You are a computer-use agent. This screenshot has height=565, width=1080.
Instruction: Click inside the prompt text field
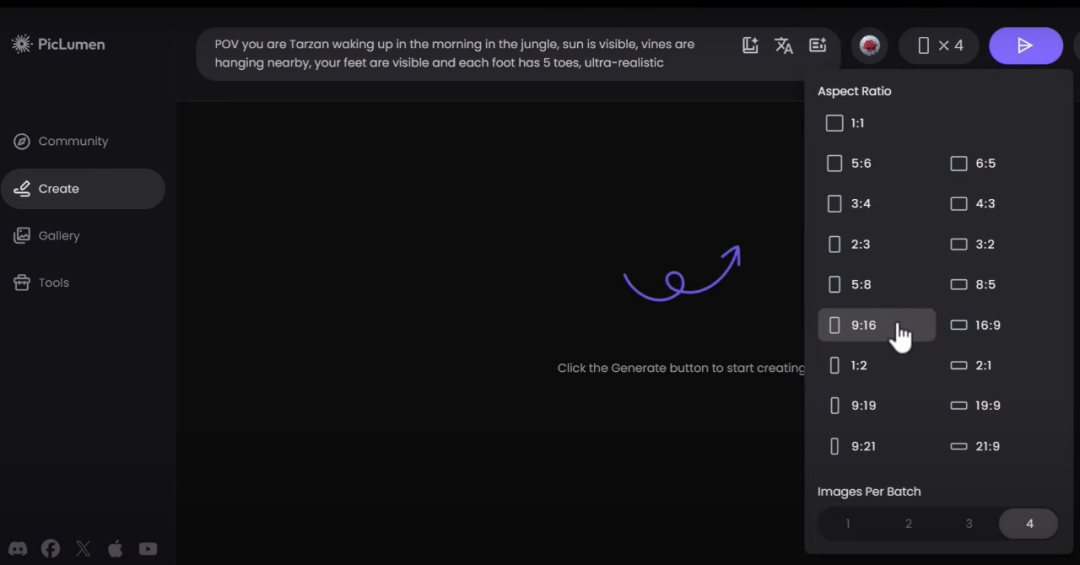[x=460, y=53]
